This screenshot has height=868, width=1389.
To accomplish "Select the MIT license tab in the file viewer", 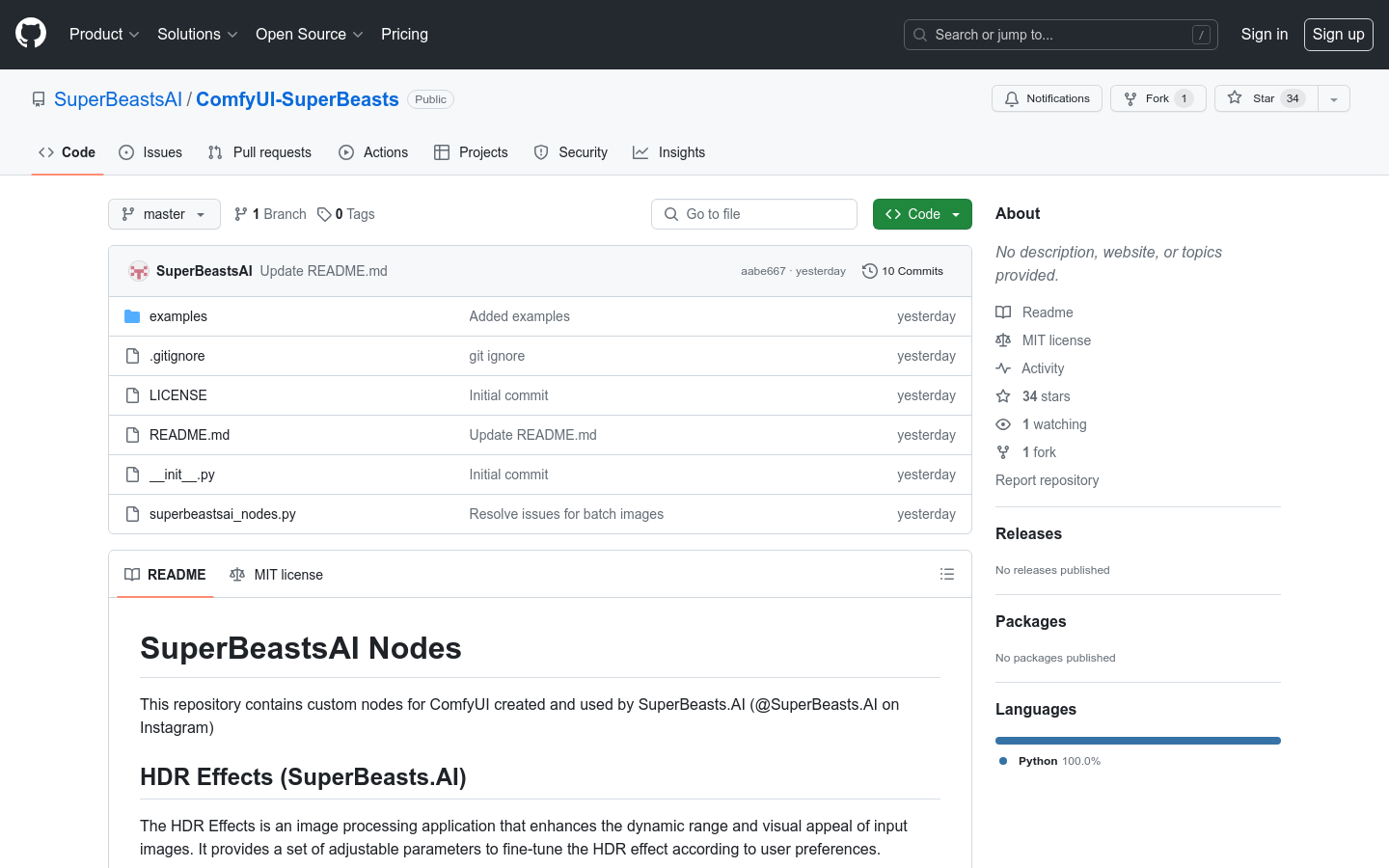I will (x=276, y=575).
